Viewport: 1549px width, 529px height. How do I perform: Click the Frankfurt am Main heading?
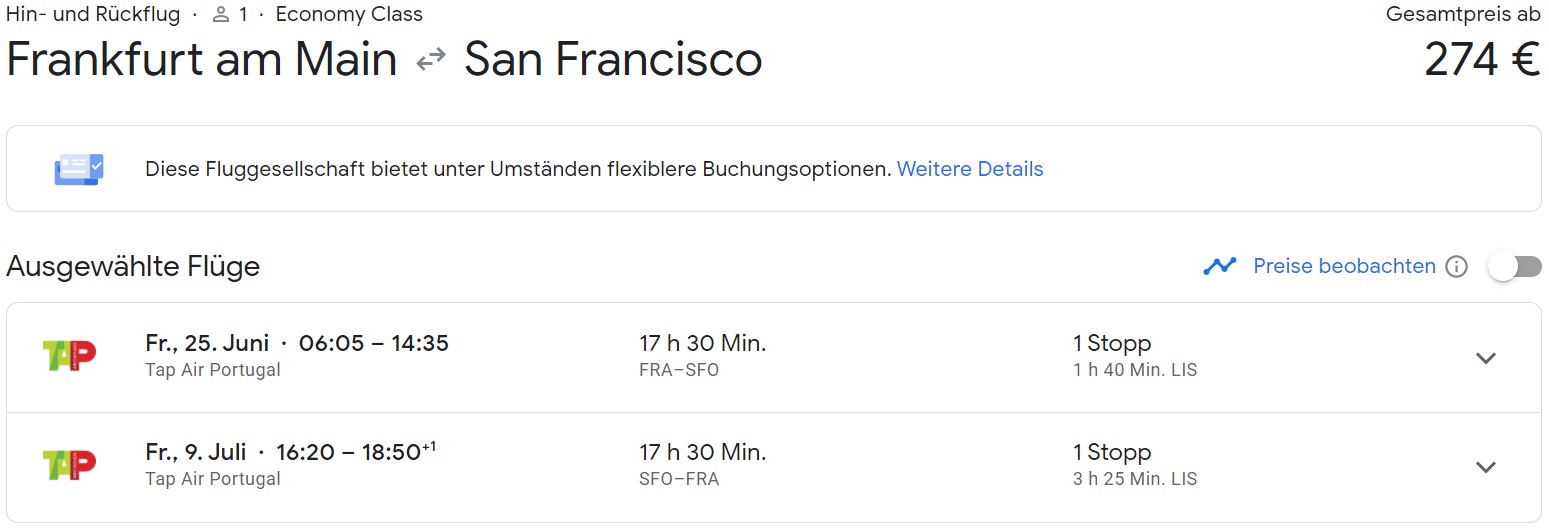click(202, 60)
